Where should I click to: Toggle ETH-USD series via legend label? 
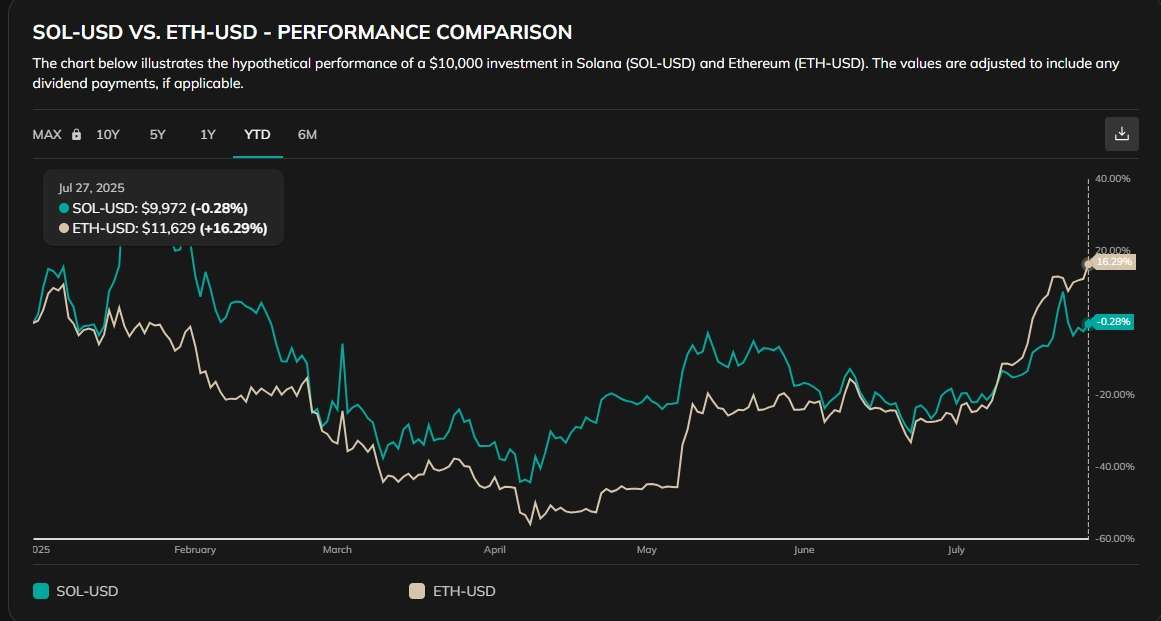pyautogui.click(x=463, y=591)
